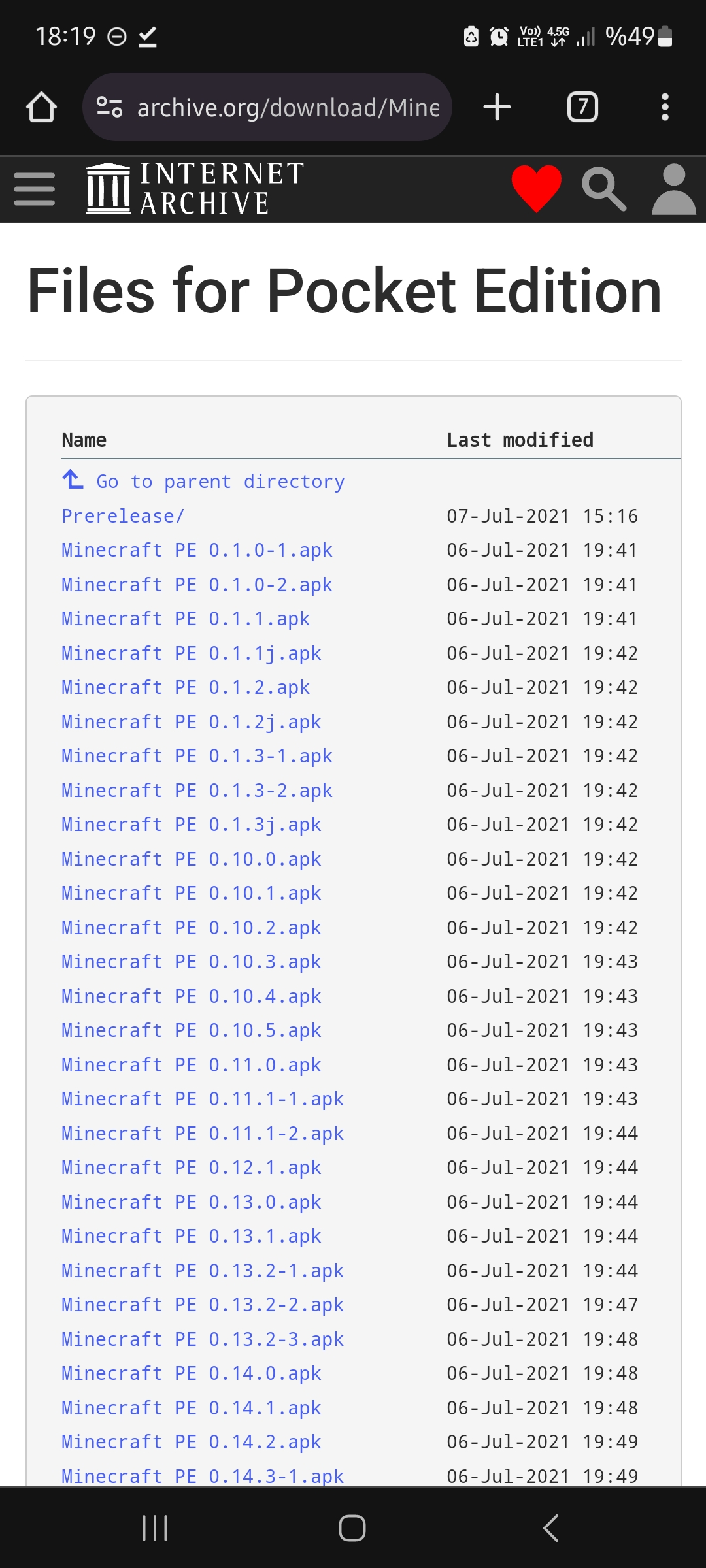
Task: Add a new tab with plus icon
Action: click(497, 107)
